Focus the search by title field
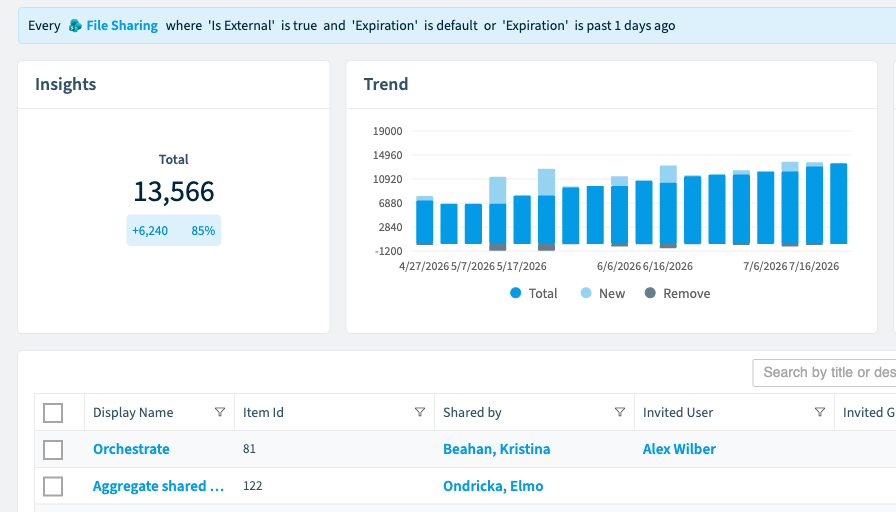896x512 pixels. (824, 373)
